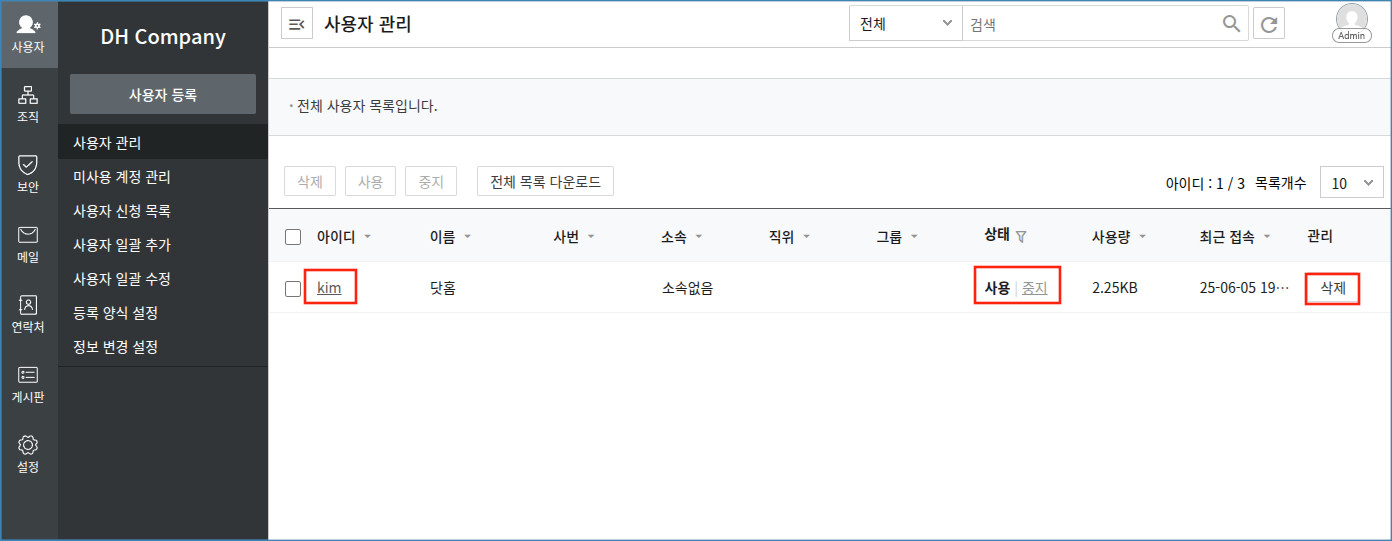Click the refresh icon beside search
The image size is (1392, 541).
pyautogui.click(x=1269, y=24)
